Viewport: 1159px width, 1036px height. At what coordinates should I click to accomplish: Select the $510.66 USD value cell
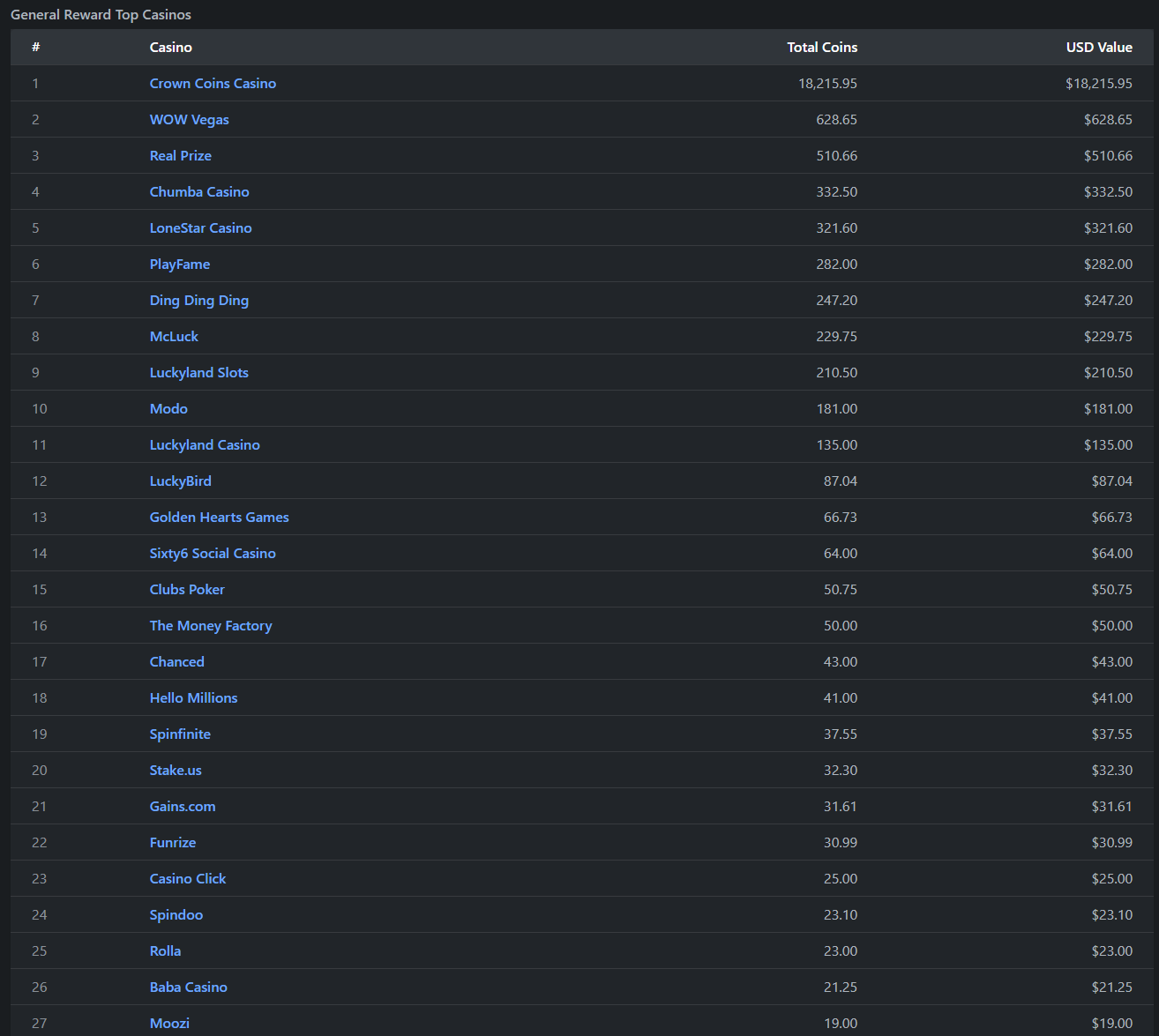pyautogui.click(x=1108, y=155)
